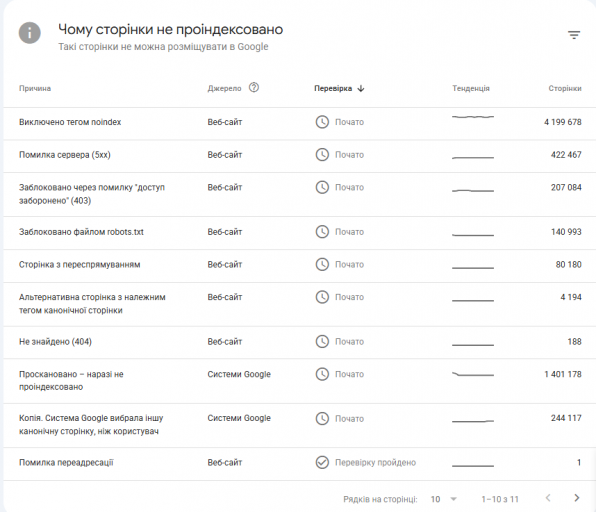
Task: Click the clock icon in noindex row
Action: coord(322,122)
